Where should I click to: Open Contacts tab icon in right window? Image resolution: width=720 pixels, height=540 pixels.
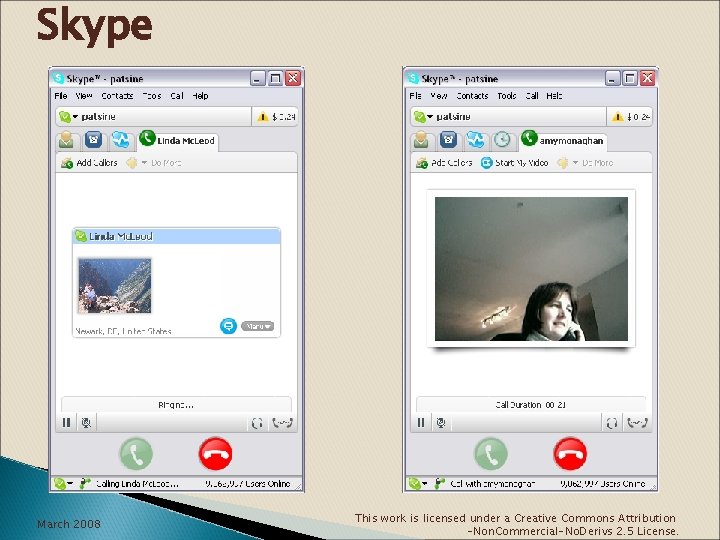pos(422,140)
